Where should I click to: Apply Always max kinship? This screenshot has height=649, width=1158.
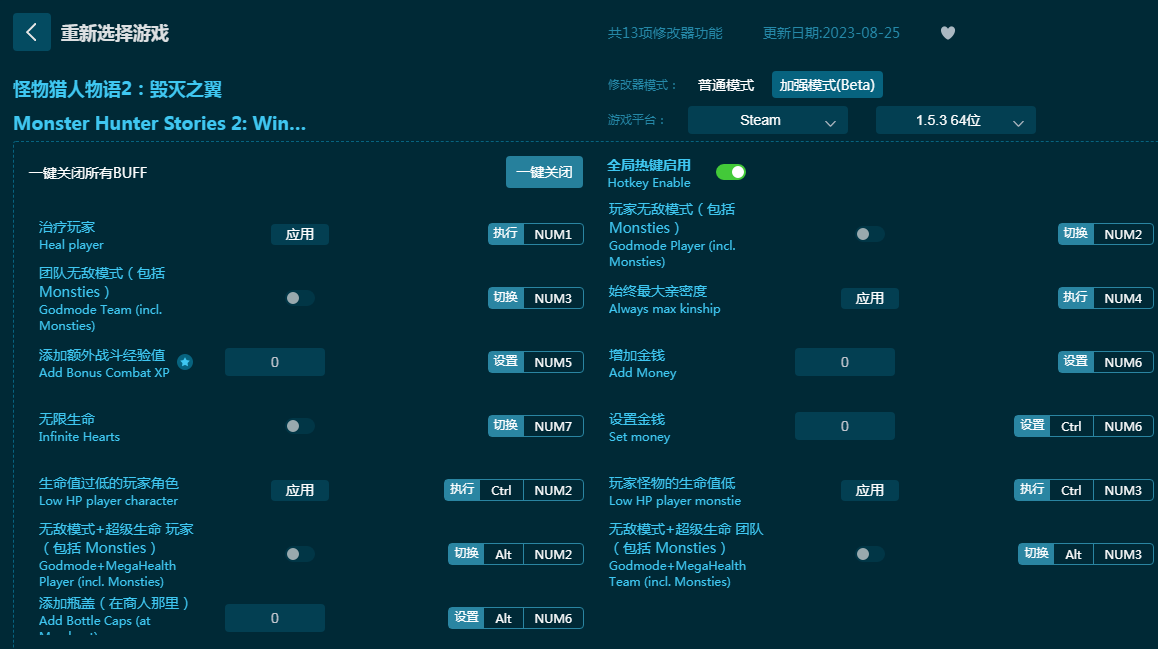point(870,298)
